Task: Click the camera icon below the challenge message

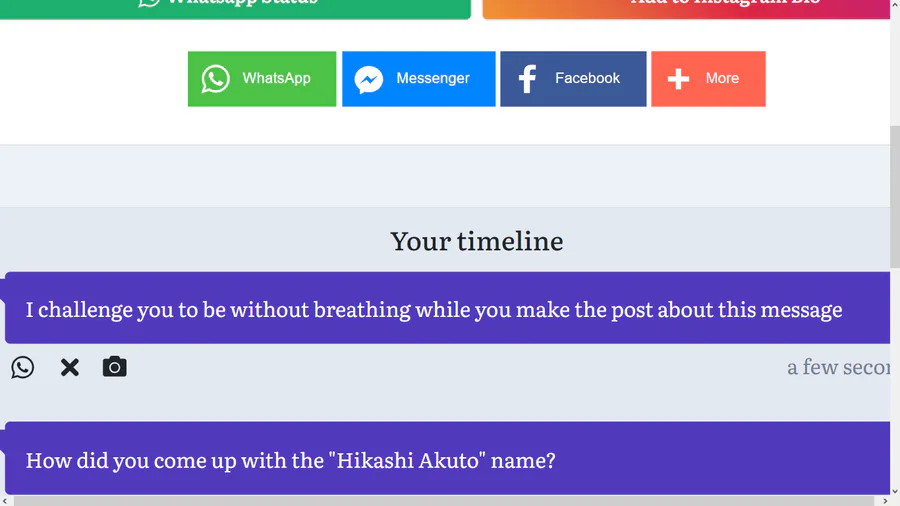Action: (x=115, y=367)
